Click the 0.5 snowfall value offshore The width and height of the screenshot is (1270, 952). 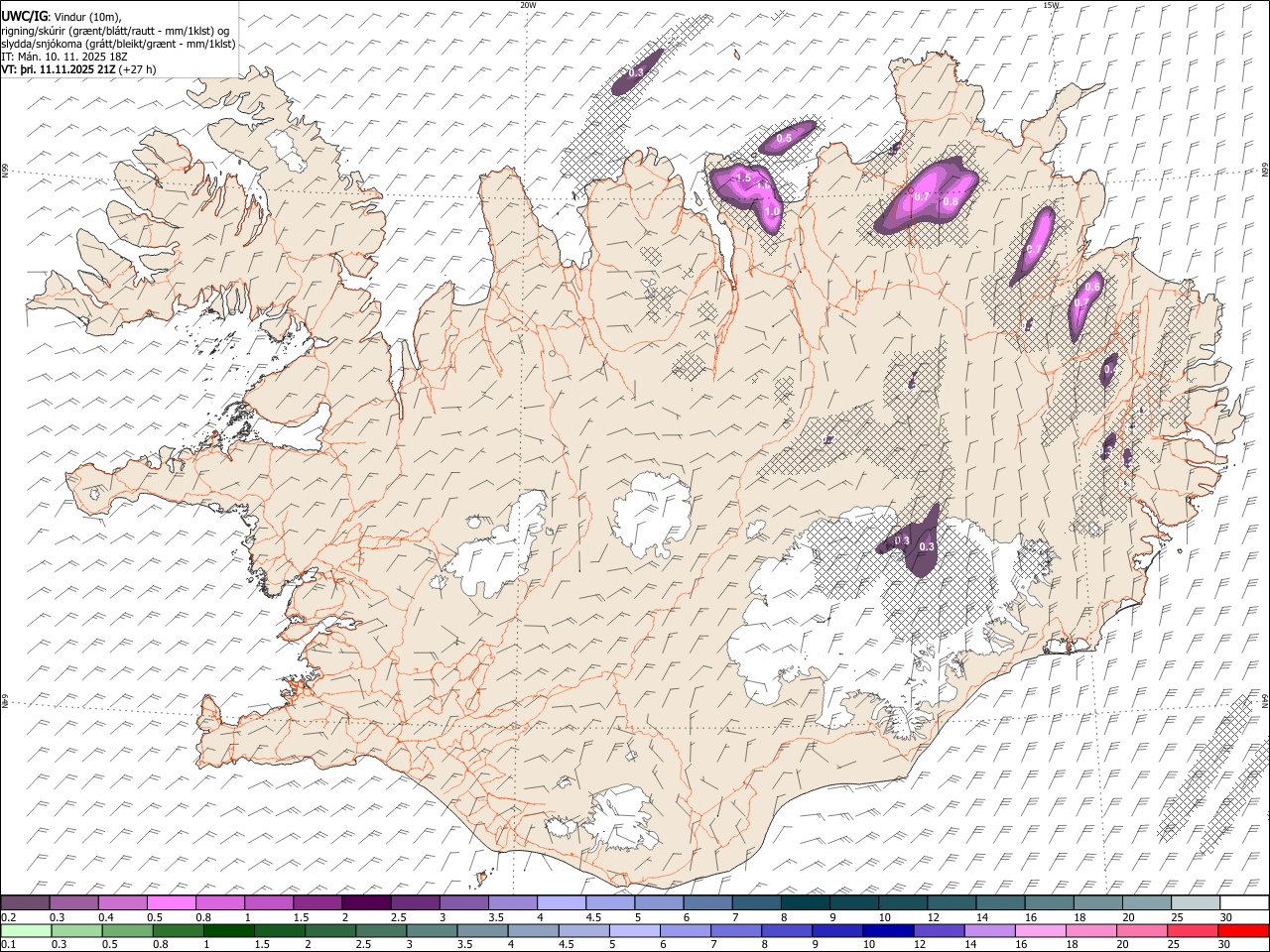pyautogui.click(x=784, y=138)
